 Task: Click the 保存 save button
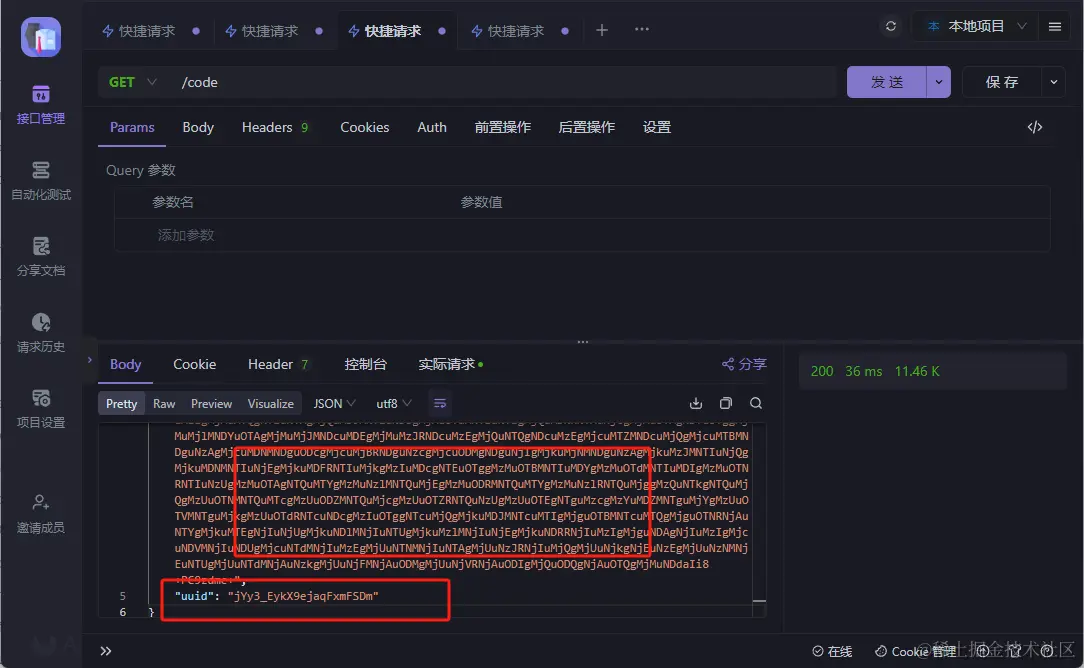point(1002,82)
